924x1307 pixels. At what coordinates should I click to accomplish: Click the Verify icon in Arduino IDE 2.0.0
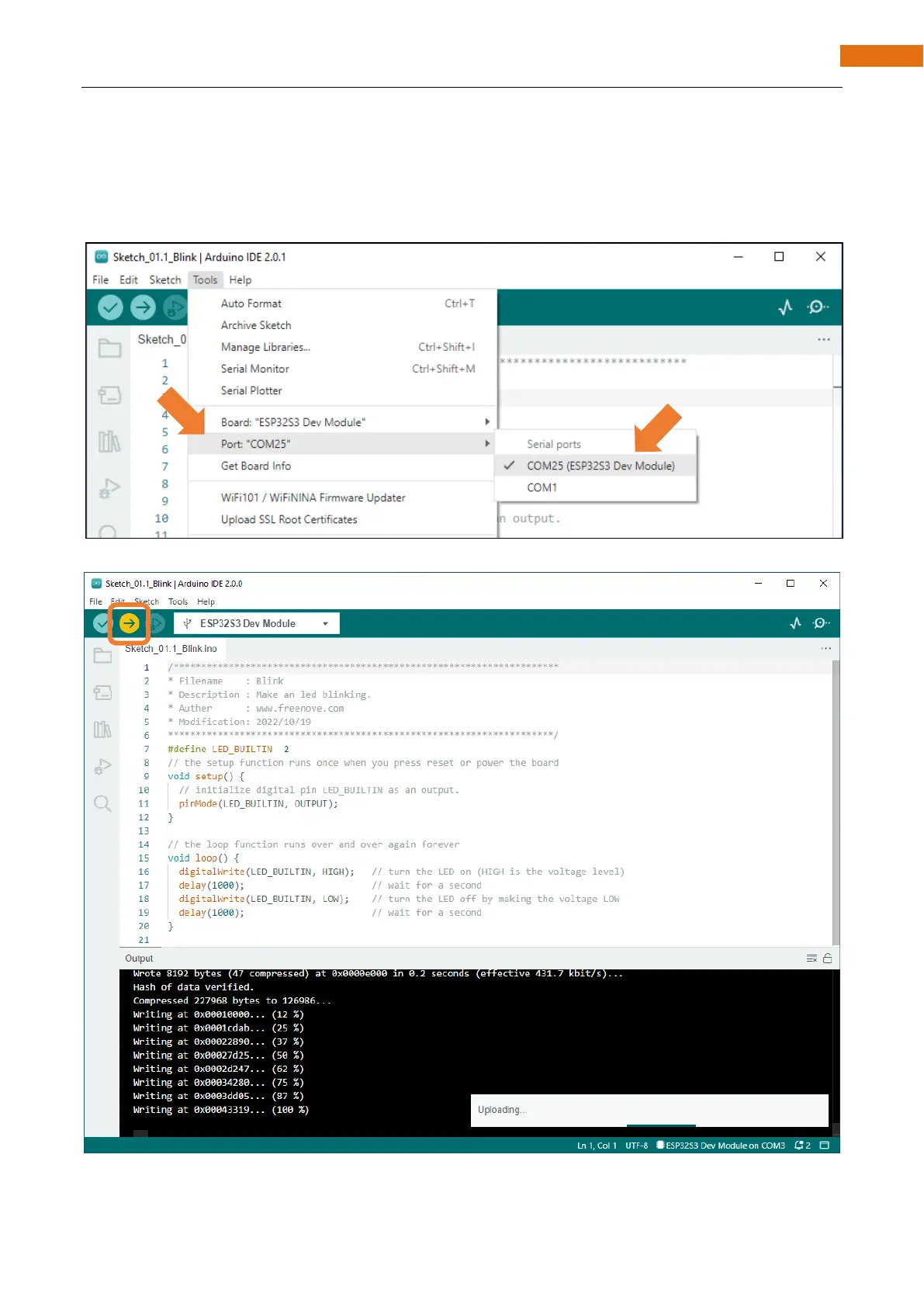click(102, 623)
